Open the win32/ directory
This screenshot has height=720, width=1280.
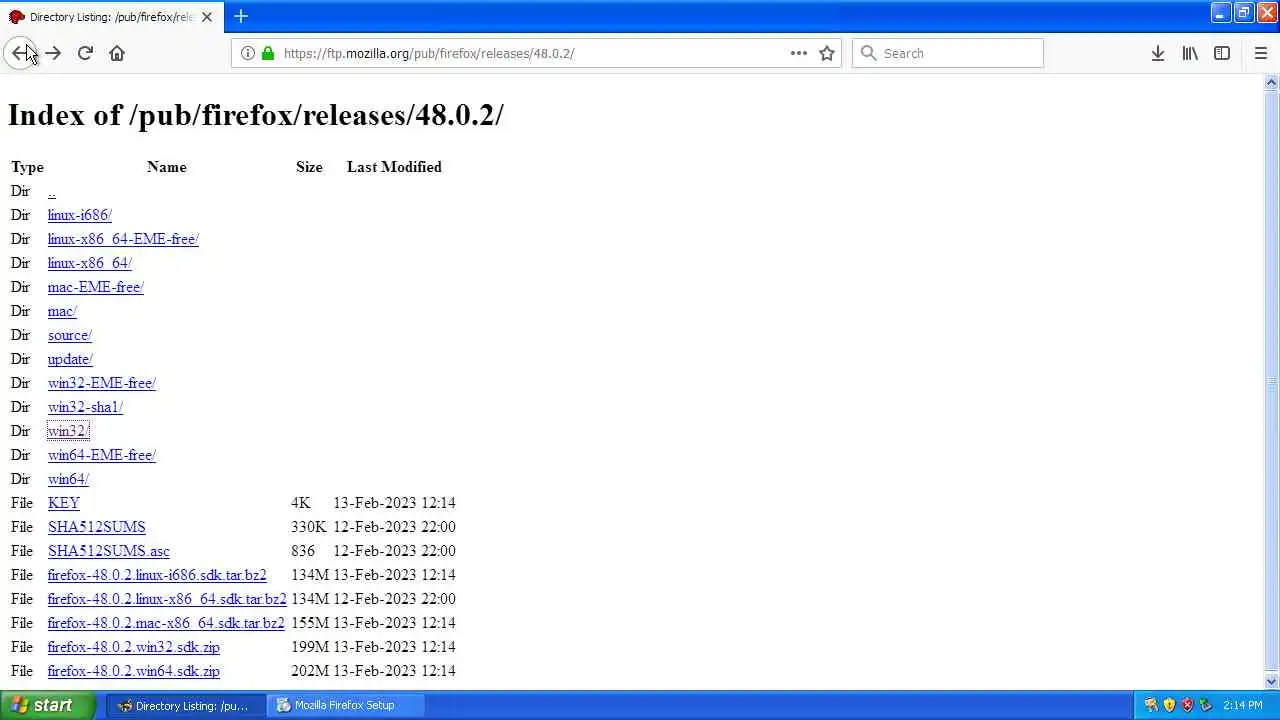(x=68, y=431)
